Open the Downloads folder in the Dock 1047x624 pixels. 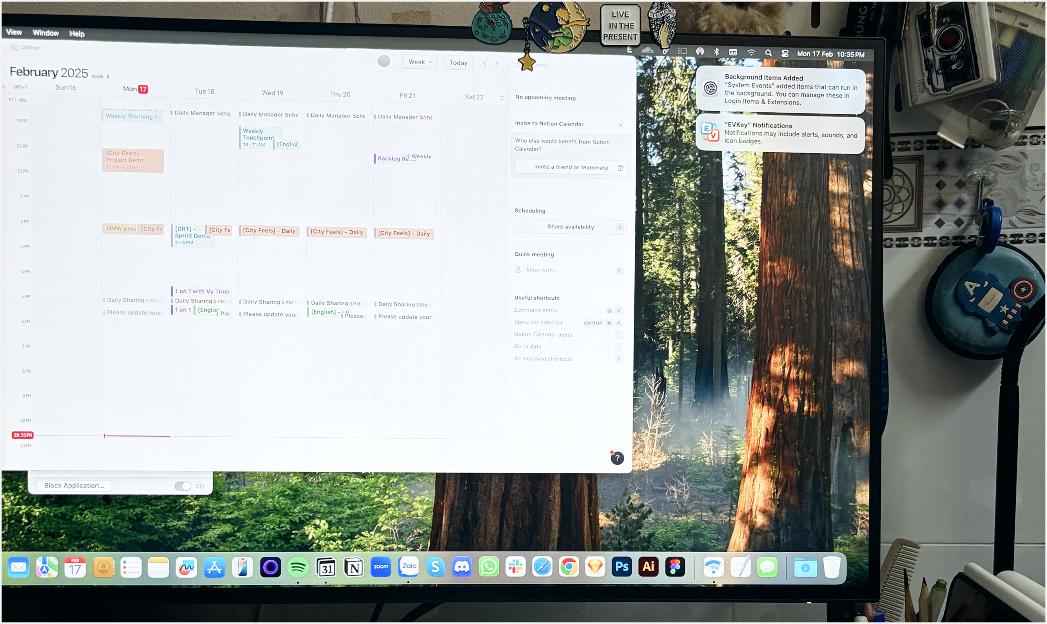pos(805,567)
